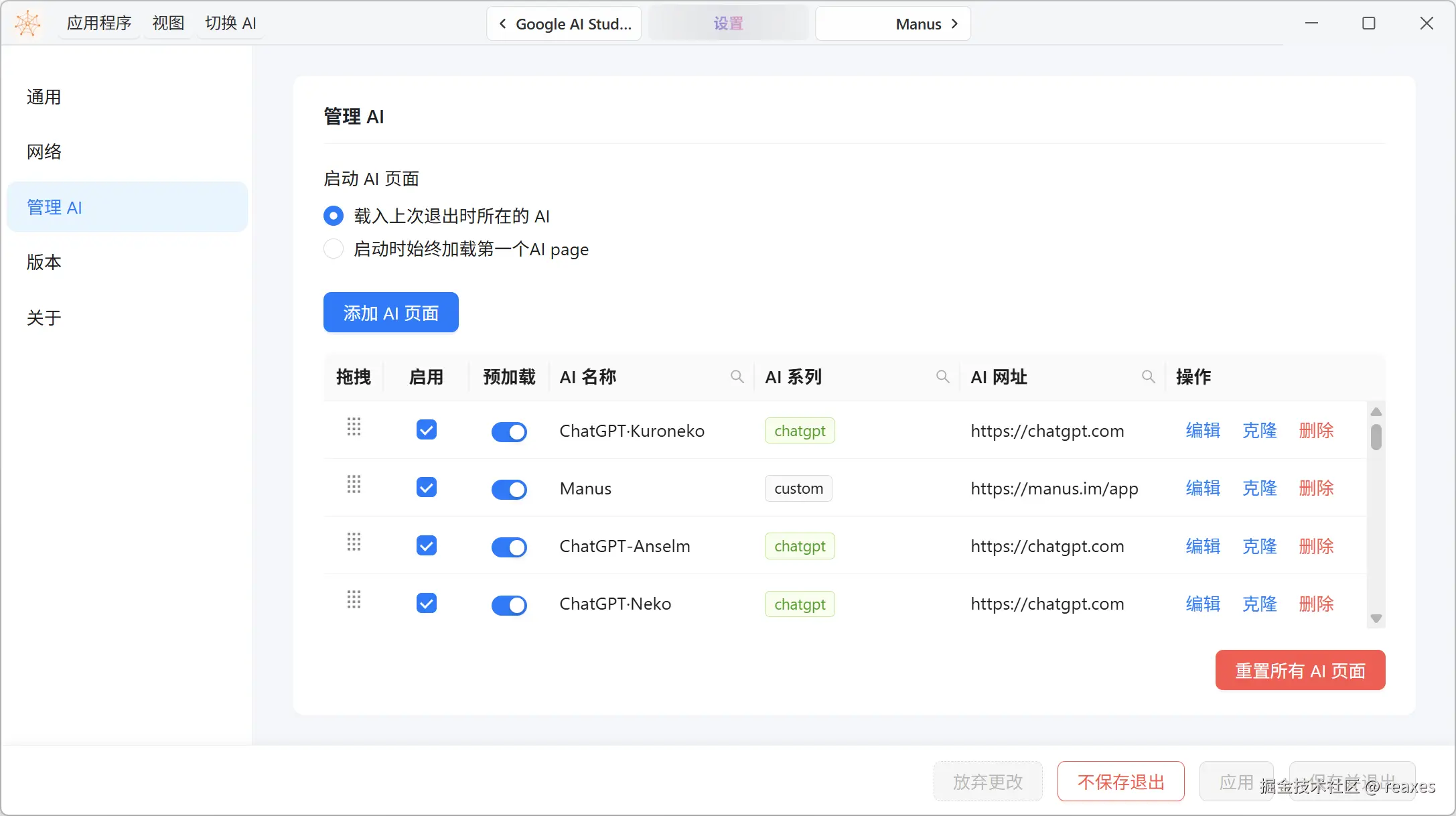The width and height of the screenshot is (1456, 816).
Task: Click 编辑 link for Manus
Action: 1203,488
